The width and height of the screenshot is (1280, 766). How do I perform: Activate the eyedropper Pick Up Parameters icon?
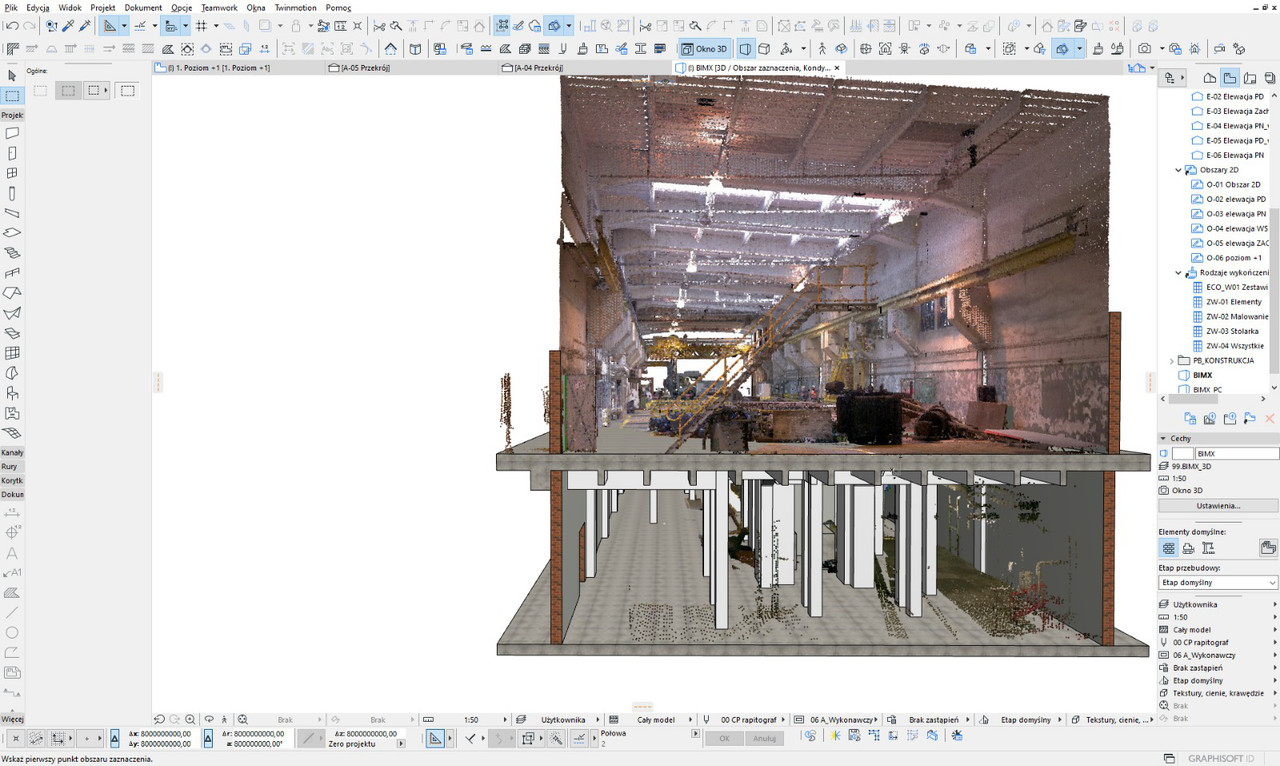(67, 26)
